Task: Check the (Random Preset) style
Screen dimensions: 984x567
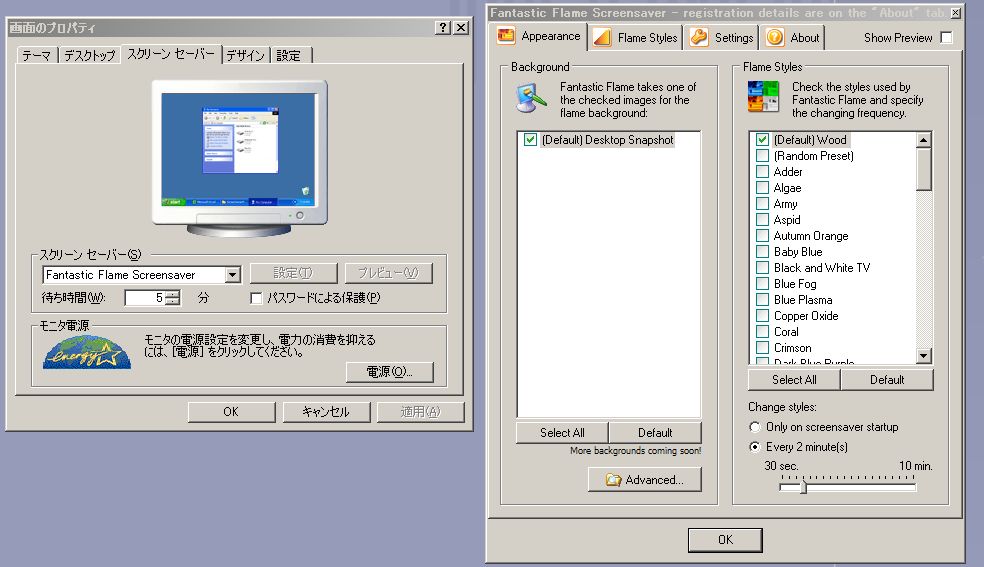Action: pyautogui.click(x=762, y=156)
